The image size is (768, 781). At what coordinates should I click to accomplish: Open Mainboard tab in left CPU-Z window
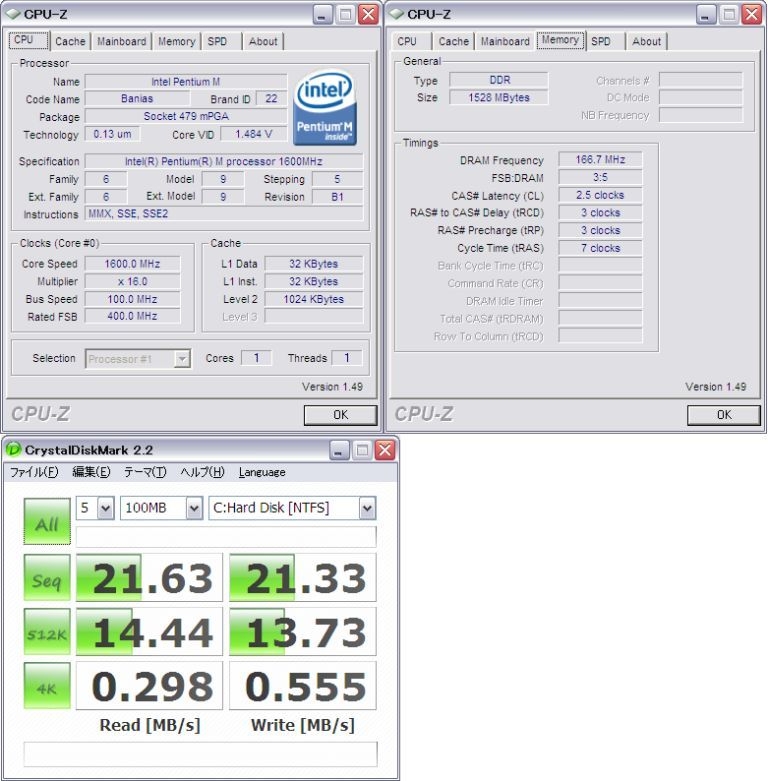click(122, 41)
